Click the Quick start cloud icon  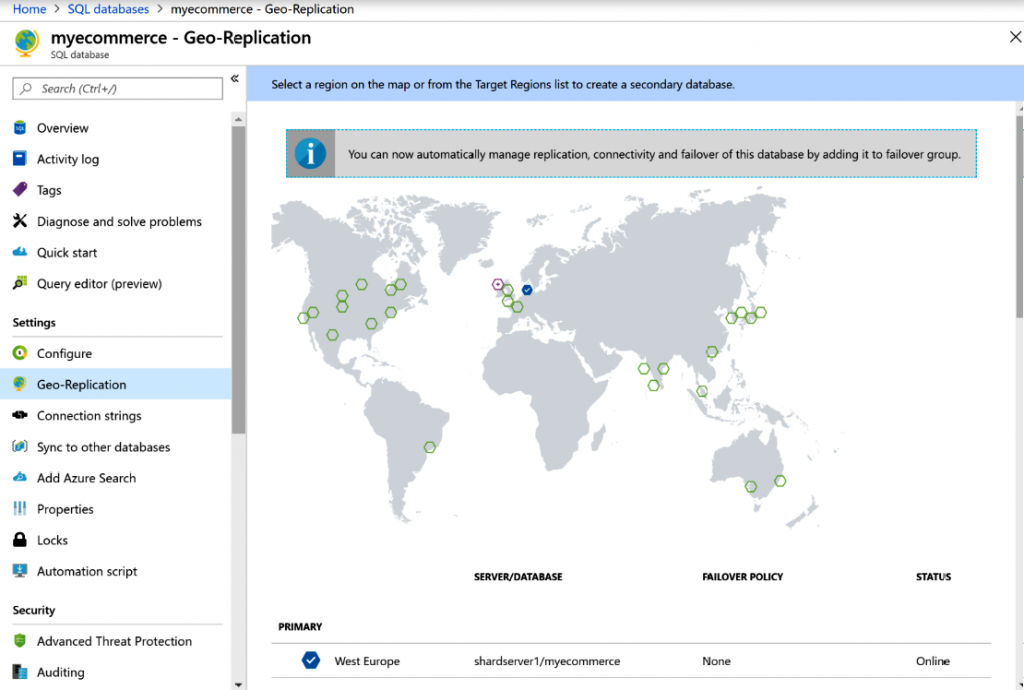[19, 253]
